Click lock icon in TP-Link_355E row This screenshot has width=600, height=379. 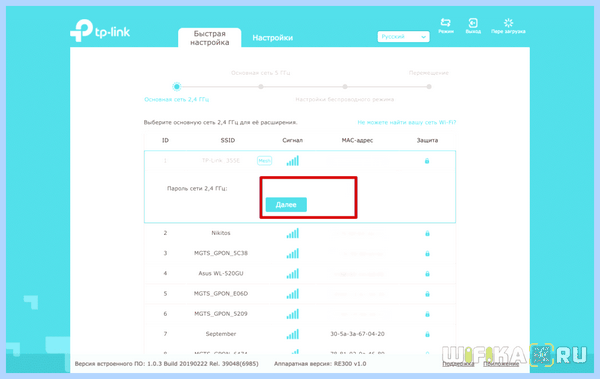point(427,161)
